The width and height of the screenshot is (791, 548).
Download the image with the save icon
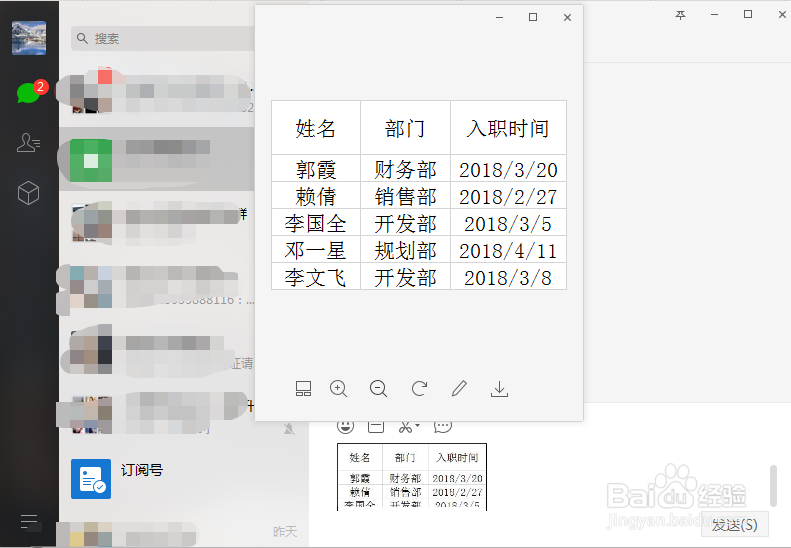click(x=499, y=389)
